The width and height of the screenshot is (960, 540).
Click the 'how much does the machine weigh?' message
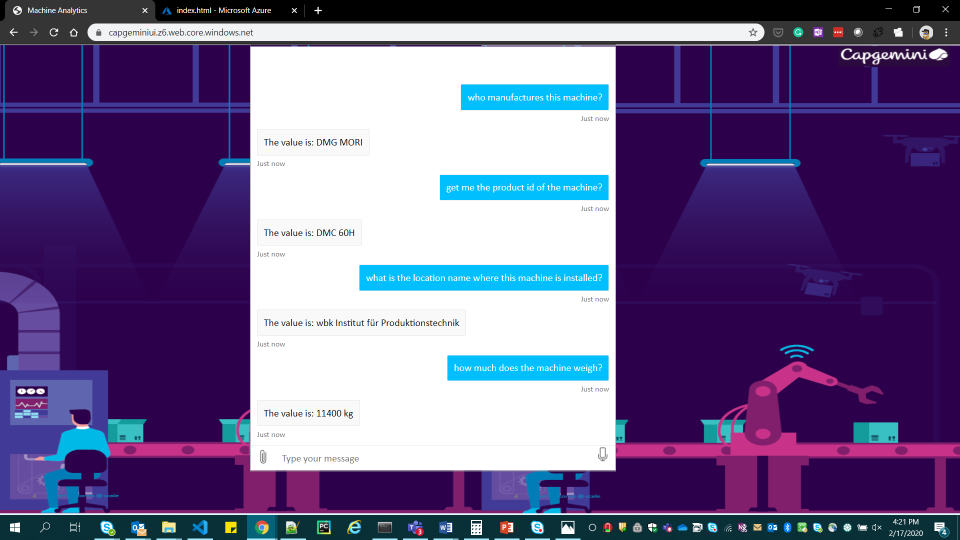tap(527, 368)
